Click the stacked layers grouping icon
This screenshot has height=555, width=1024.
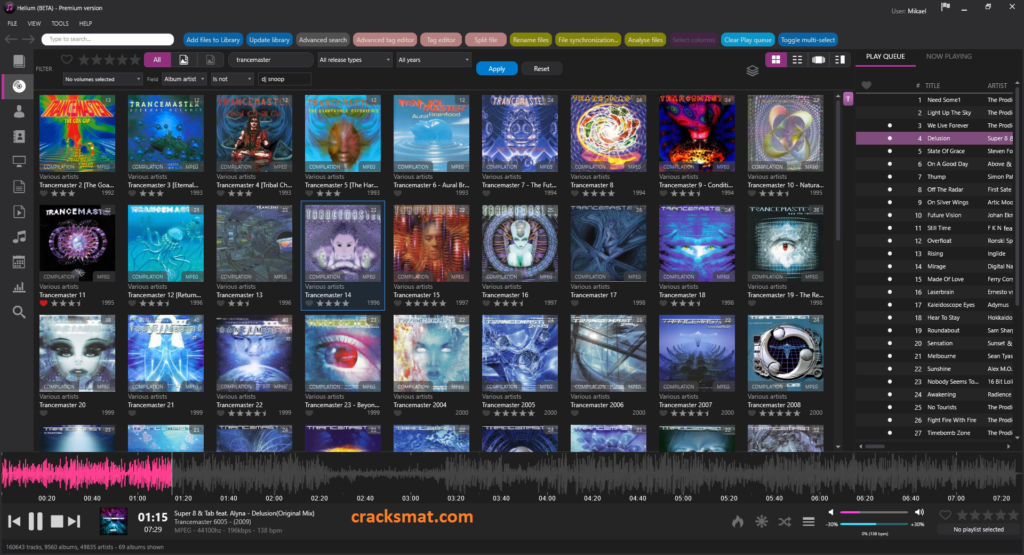click(752, 71)
